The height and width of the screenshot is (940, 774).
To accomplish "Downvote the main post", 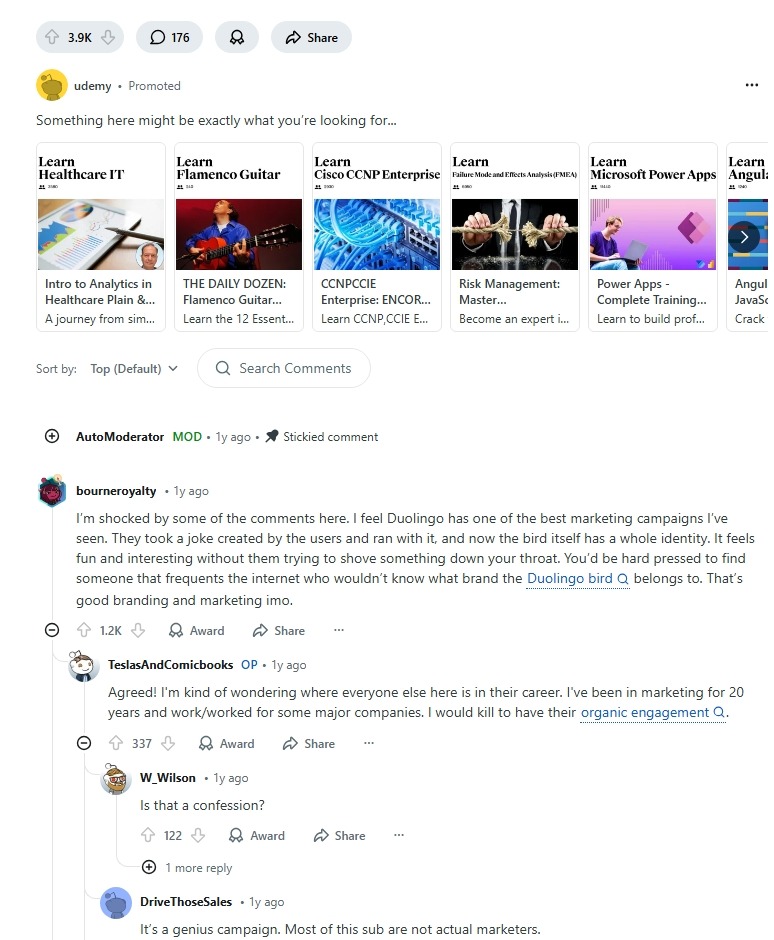I will (108, 37).
